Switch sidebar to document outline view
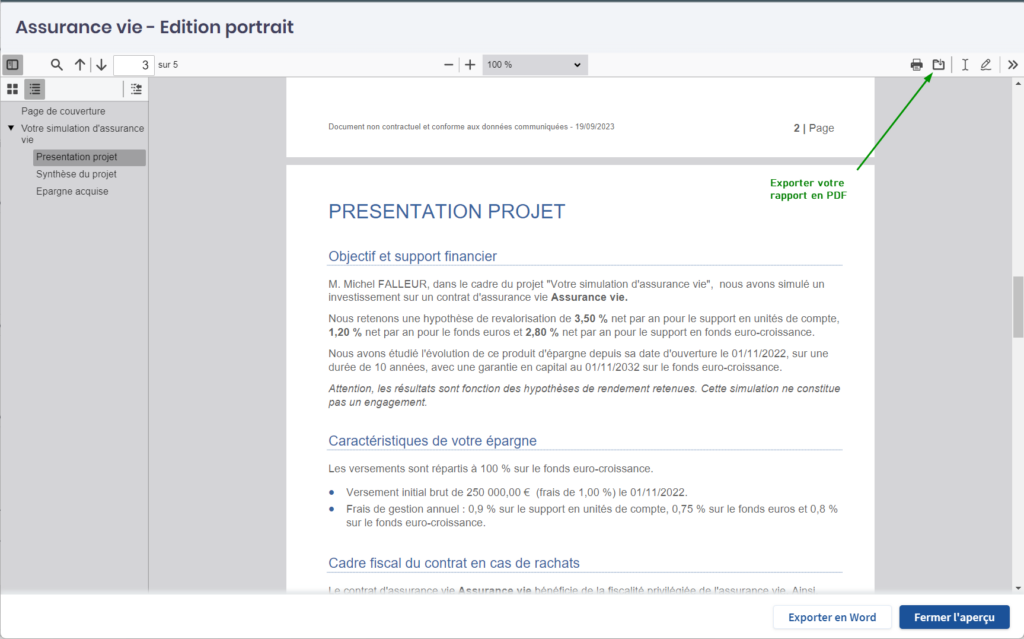This screenshot has width=1024, height=639. point(34,89)
